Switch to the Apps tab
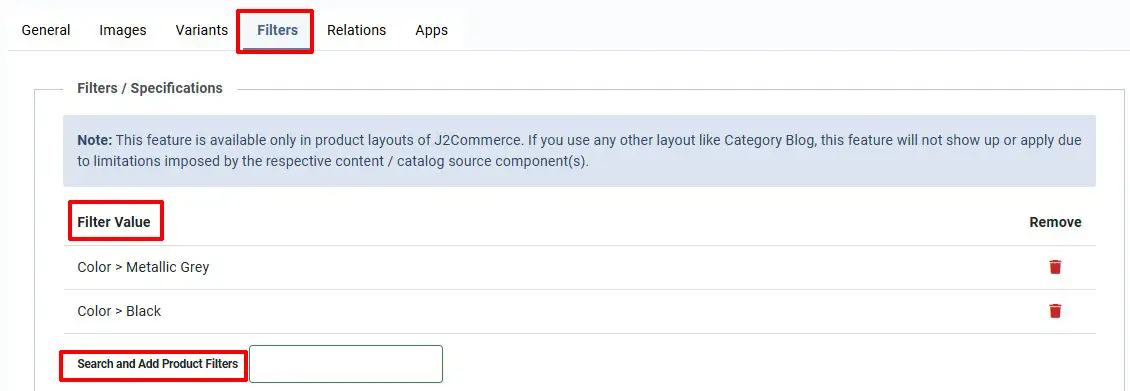Image resolution: width=1130 pixels, height=391 pixels. tap(432, 30)
